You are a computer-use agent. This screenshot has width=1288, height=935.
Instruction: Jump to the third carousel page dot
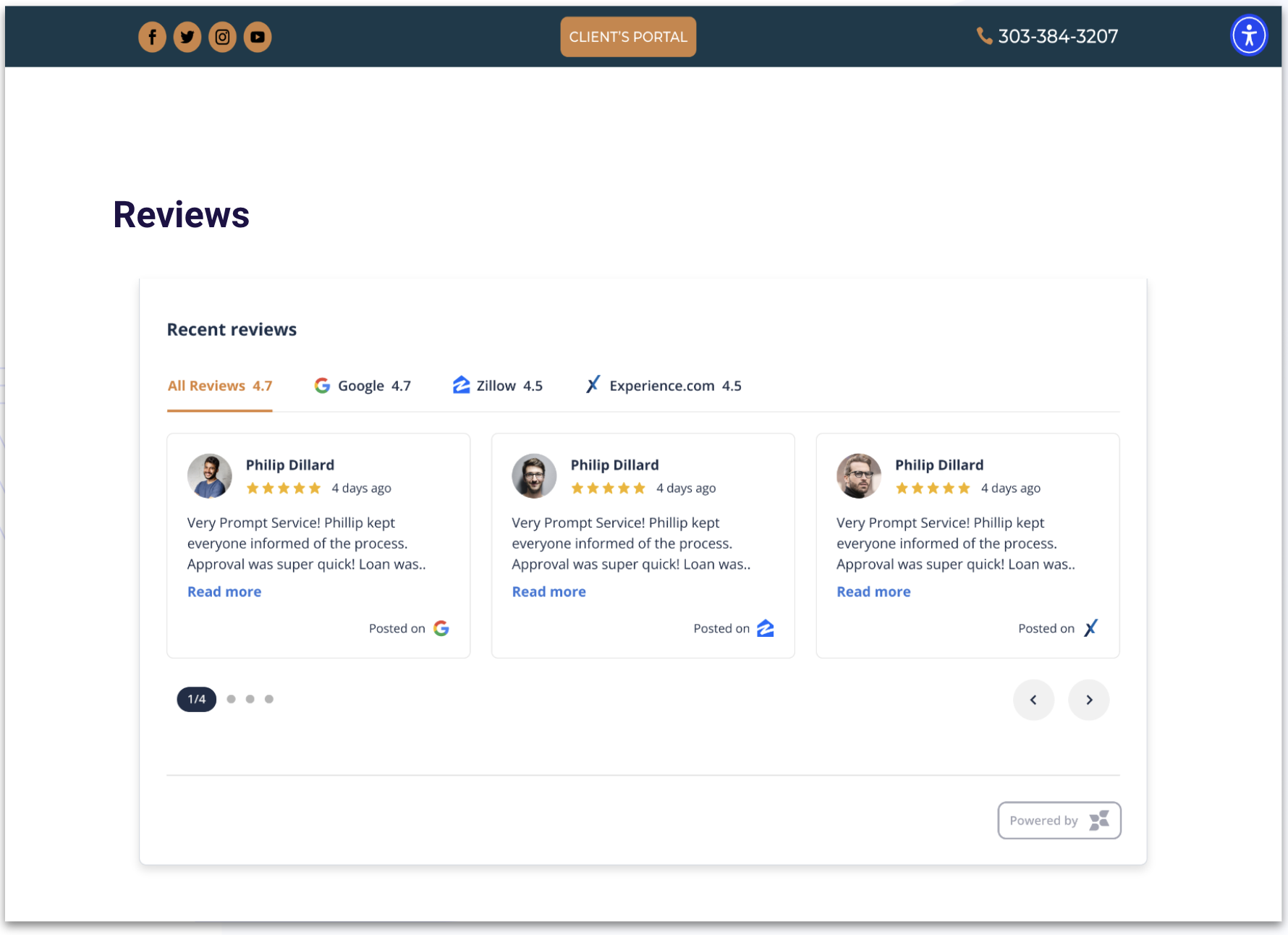click(250, 699)
